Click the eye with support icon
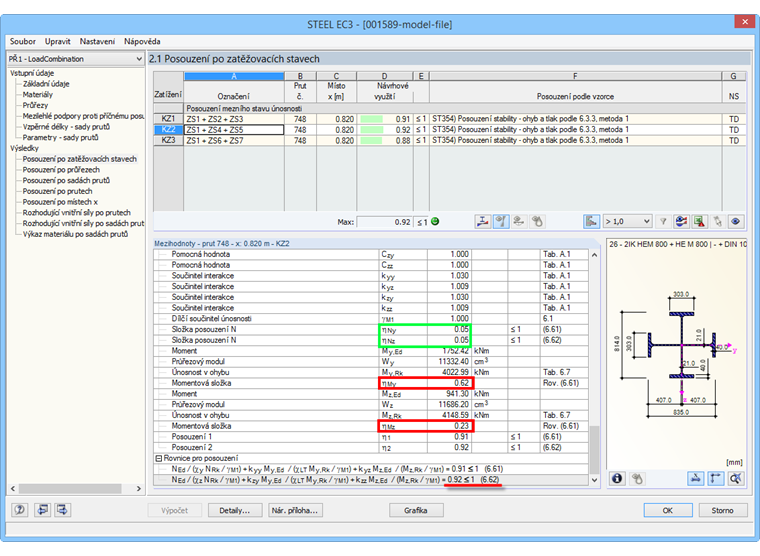Screen dimensions: 760x556 [x=519, y=222]
